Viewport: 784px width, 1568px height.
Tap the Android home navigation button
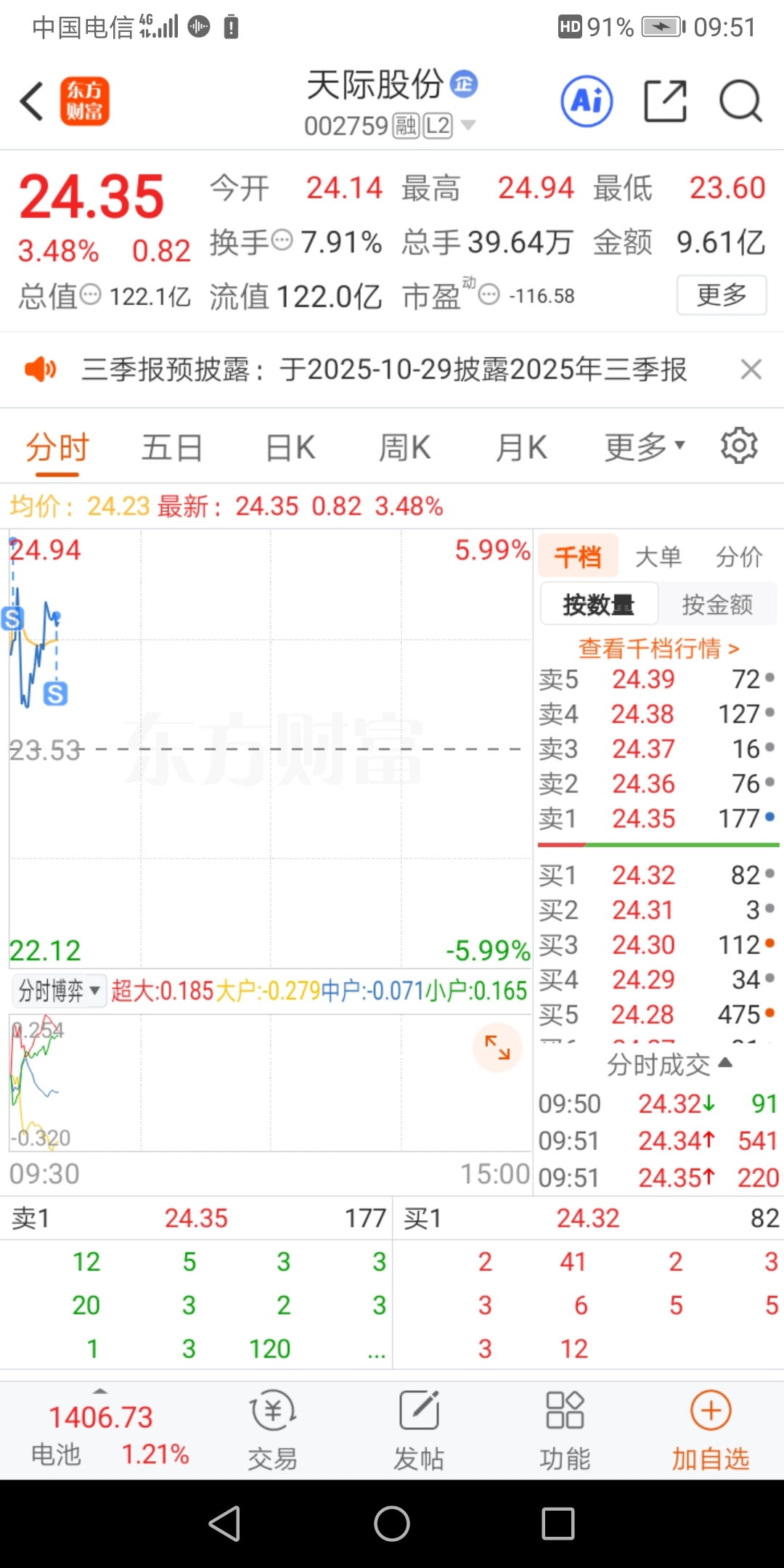click(392, 1524)
